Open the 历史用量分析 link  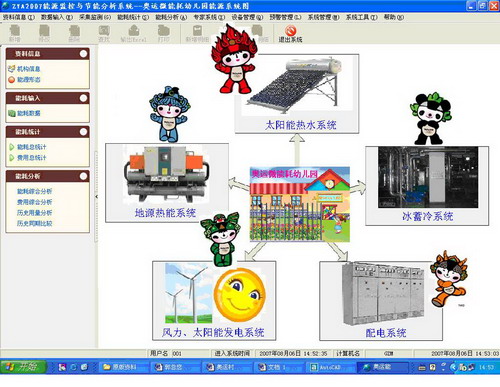pyautogui.click(x=34, y=213)
